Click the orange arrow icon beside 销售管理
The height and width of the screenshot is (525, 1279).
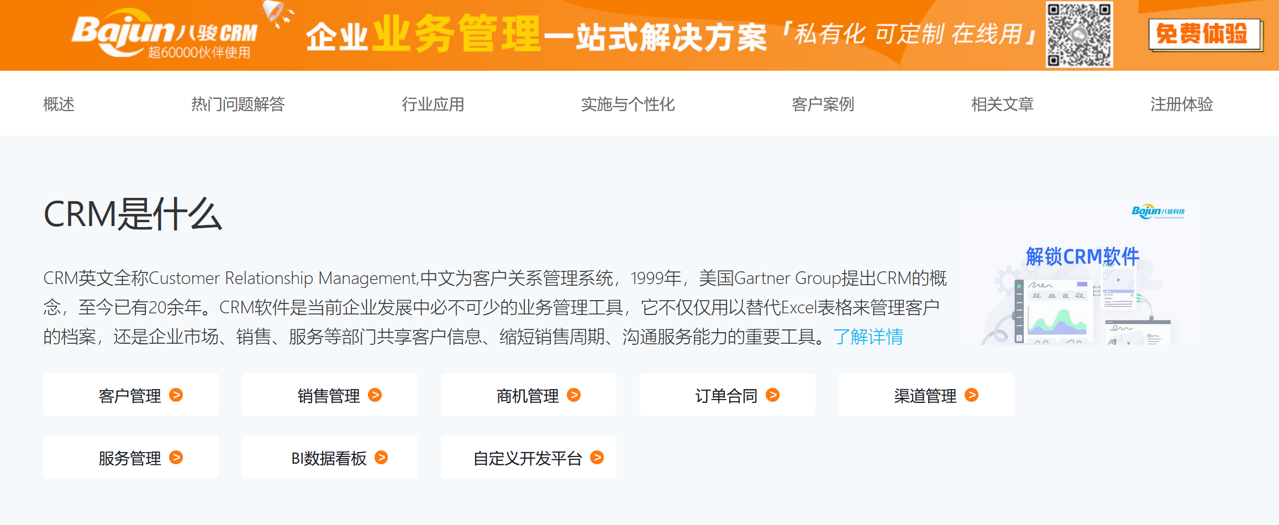point(375,395)
